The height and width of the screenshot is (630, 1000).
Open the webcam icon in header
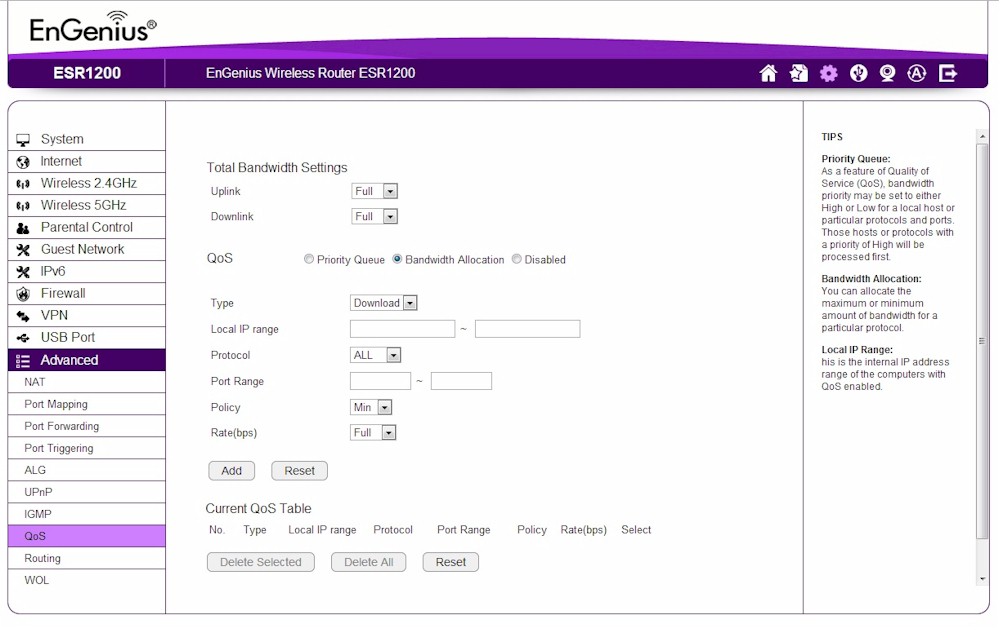[887, 73]
